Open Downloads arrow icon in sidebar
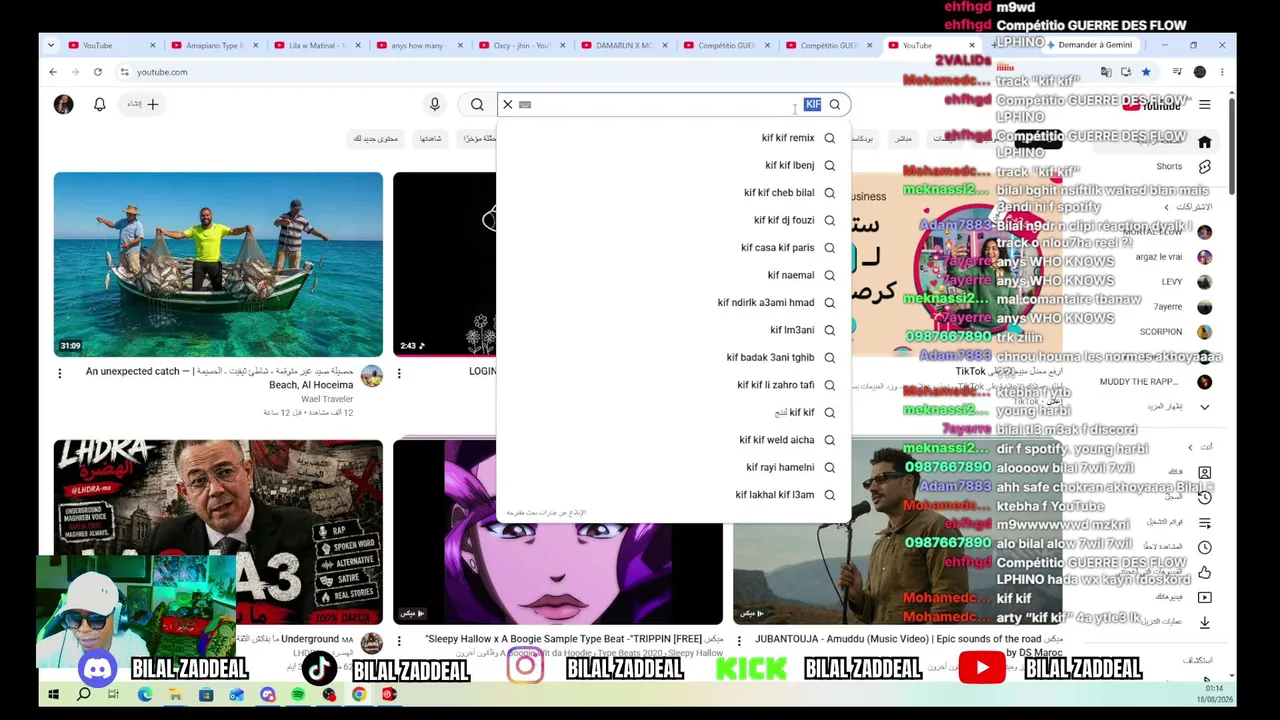1280x720 pixels. pyautogui.click(x=1205, y=622)
